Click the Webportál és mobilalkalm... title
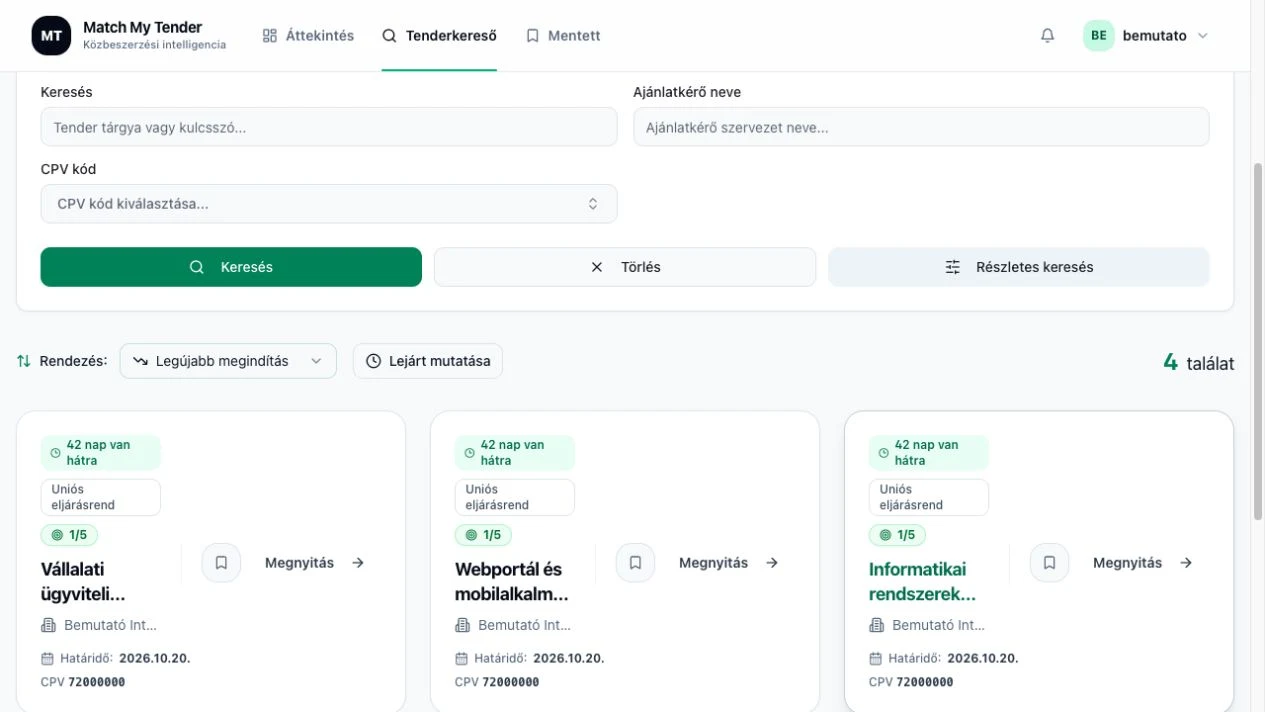 tap(511, 582)
